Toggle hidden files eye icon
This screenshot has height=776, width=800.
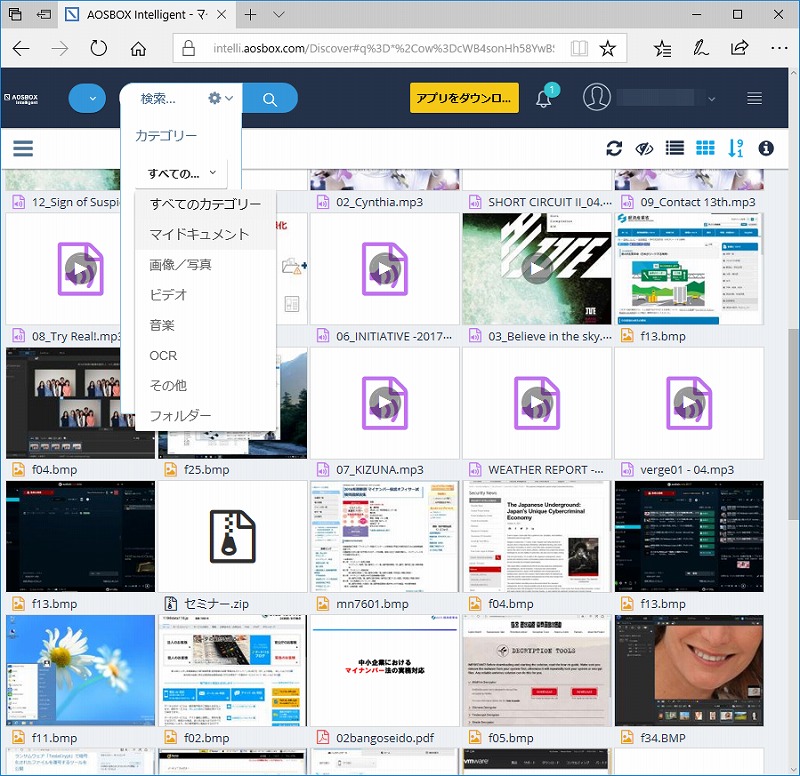point(644,148)
